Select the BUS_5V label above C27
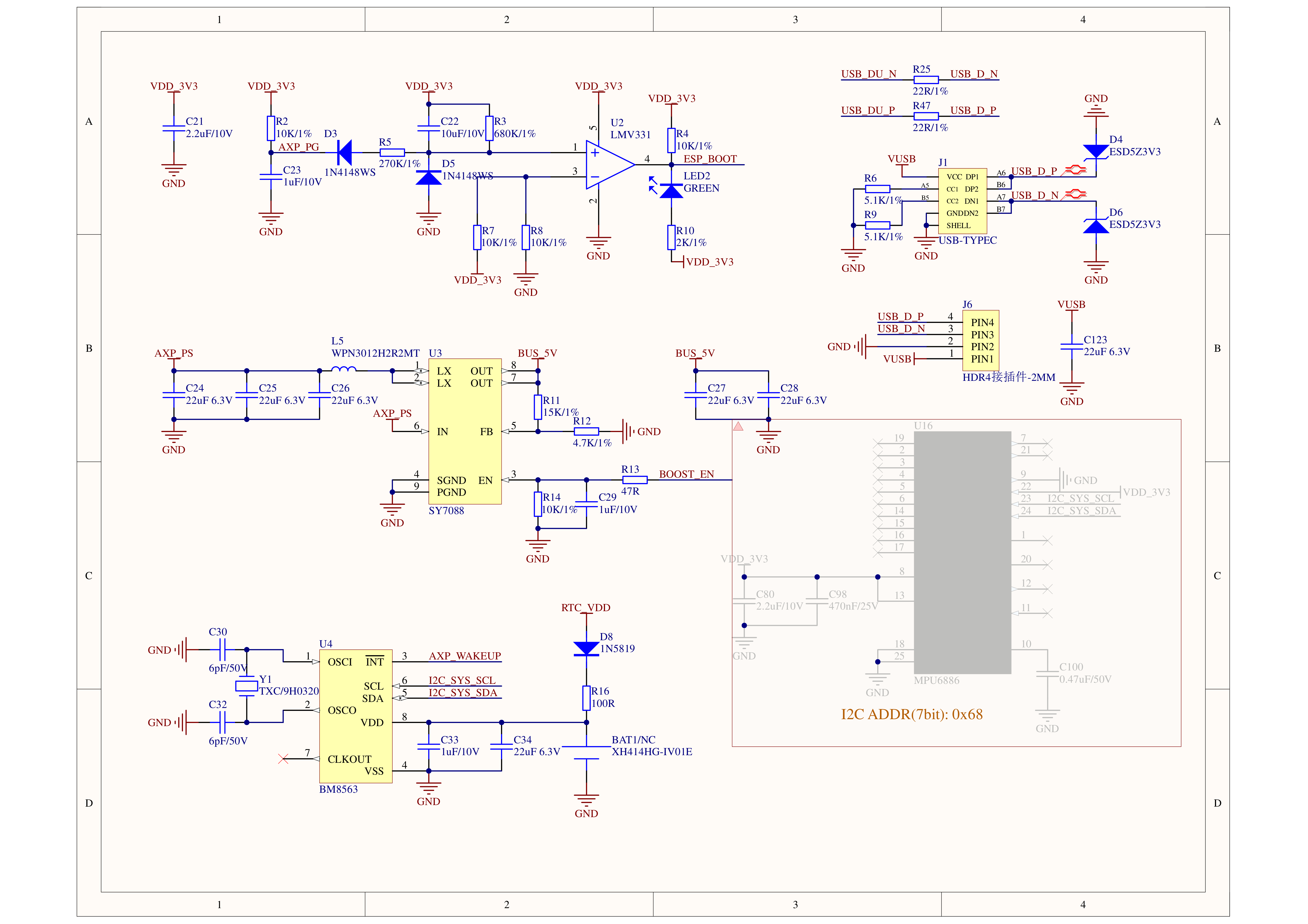This screenshot has width=1308, height=924. (x=695, y=353)
